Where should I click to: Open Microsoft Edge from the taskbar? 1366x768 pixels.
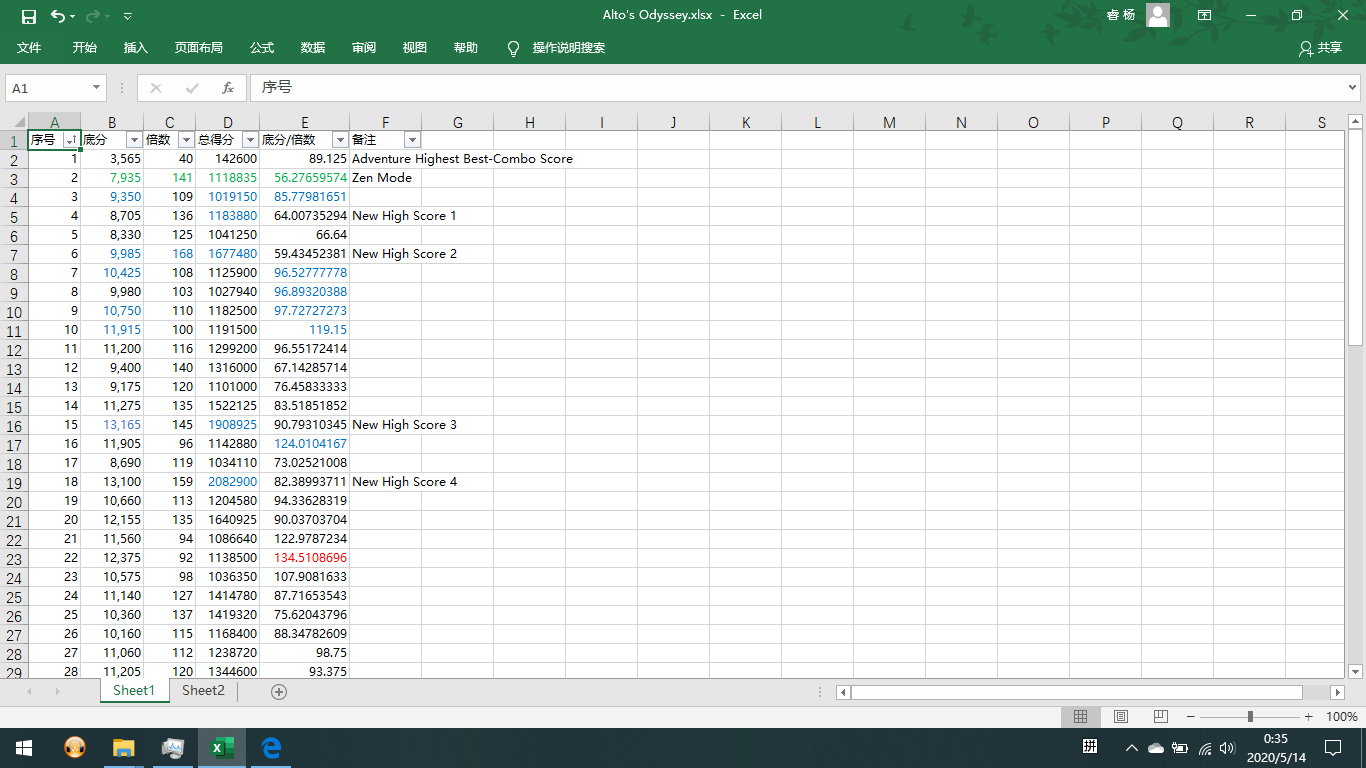click(271, 748)
